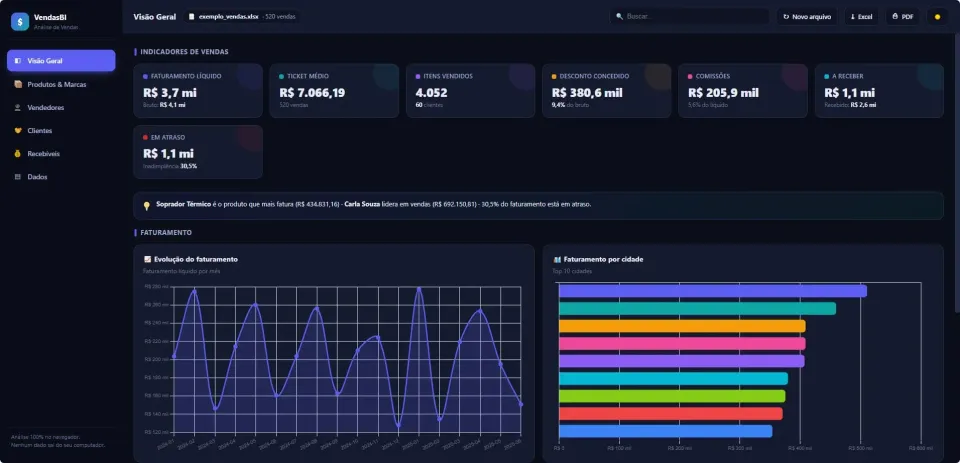Screen dimensions: 960x463
Task: Click the file icon beside exemplo_vendas.xlsx
Action: point(192,17)
